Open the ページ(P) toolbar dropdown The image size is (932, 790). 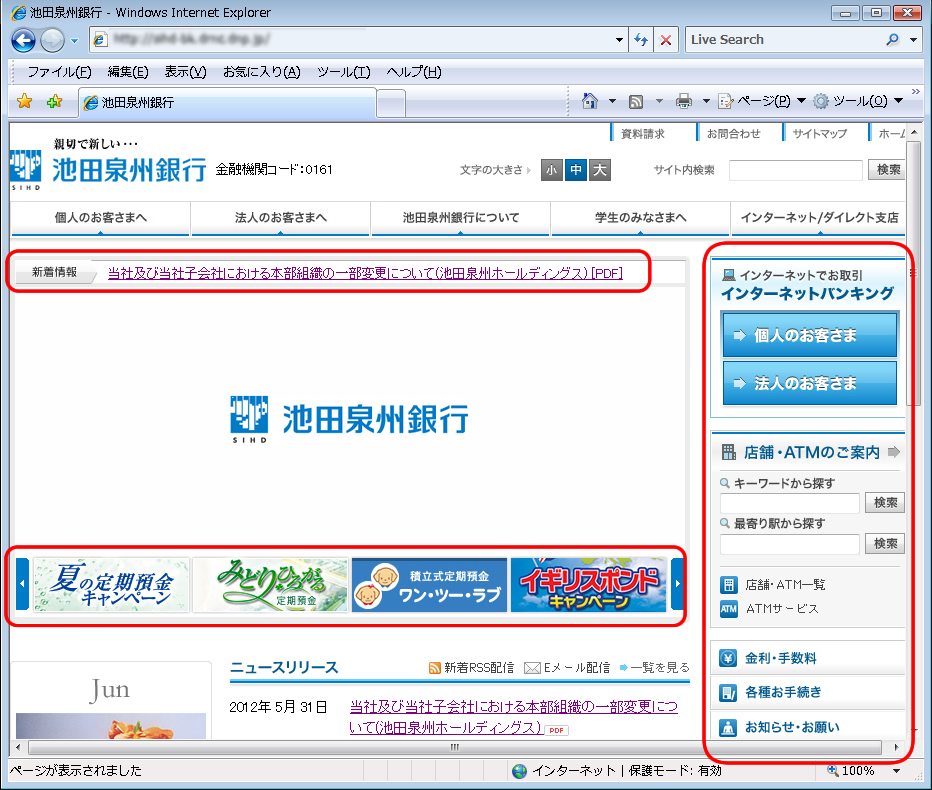(761, 102)
